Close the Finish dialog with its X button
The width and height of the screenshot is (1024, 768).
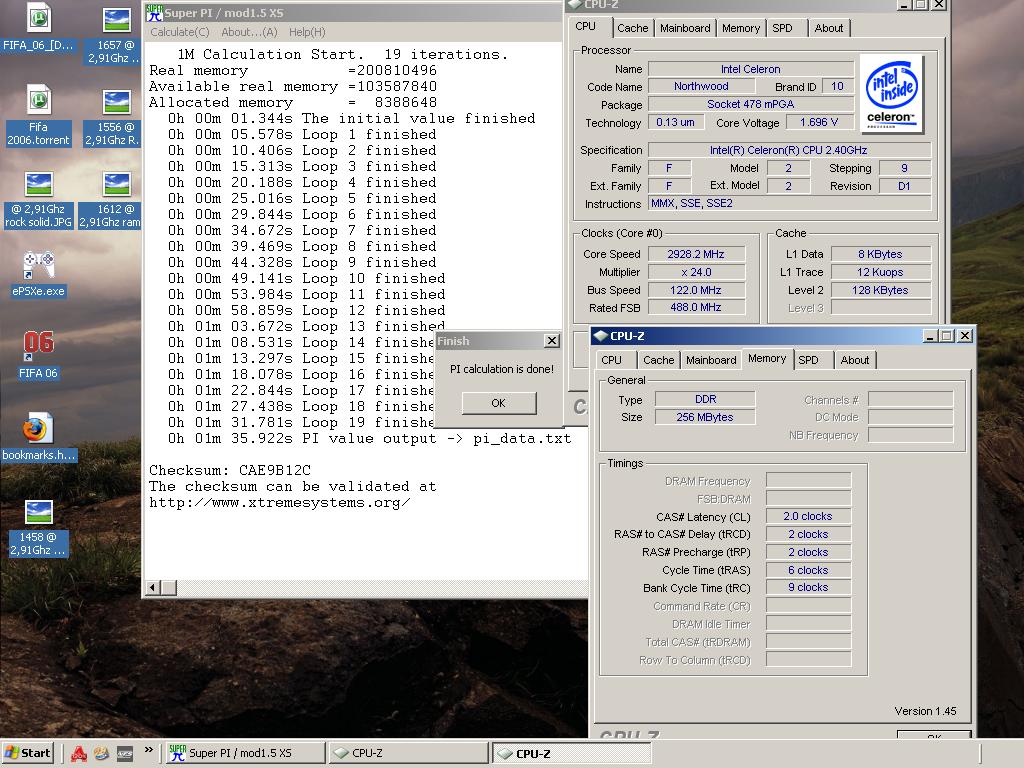[x=551, y=341]
